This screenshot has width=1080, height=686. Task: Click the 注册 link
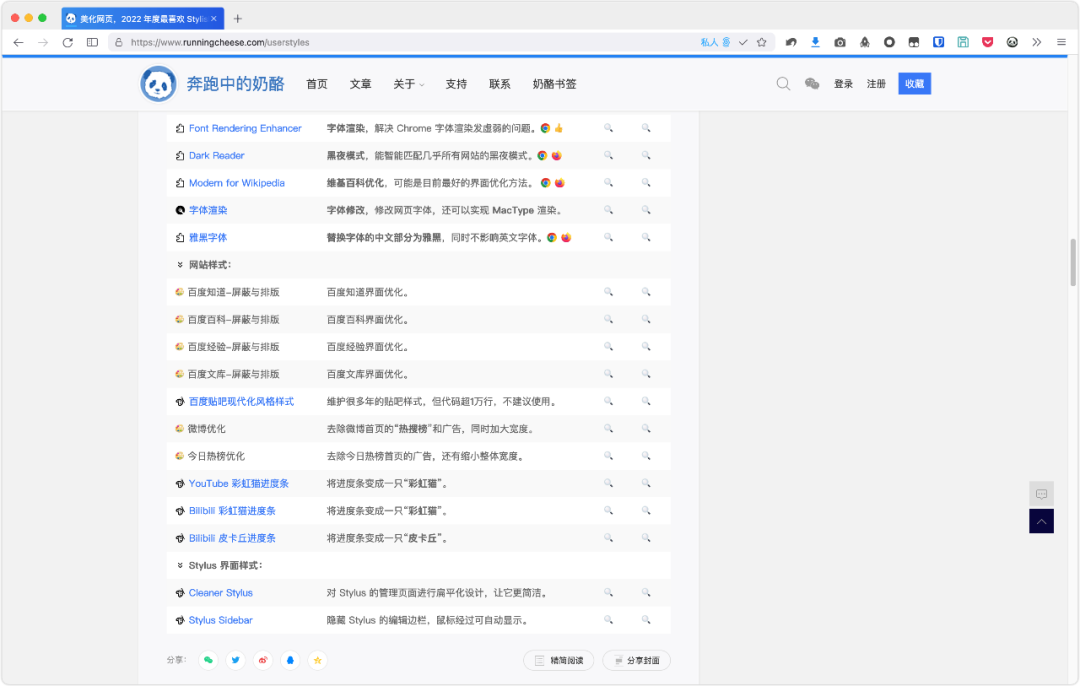[x=876, y=84]
